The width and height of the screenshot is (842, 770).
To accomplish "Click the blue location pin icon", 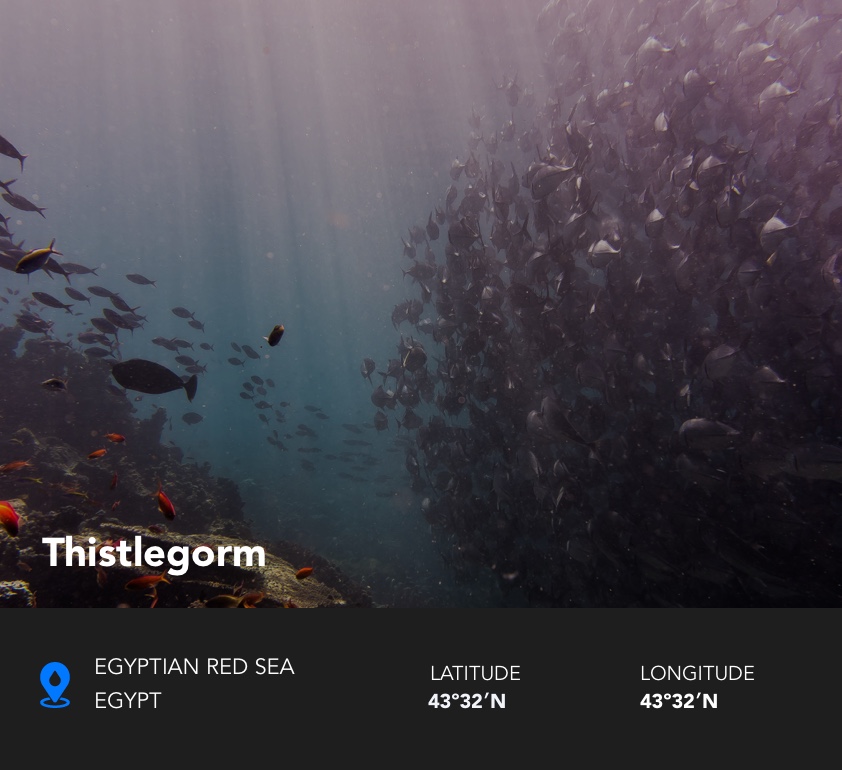I will 55,685.
